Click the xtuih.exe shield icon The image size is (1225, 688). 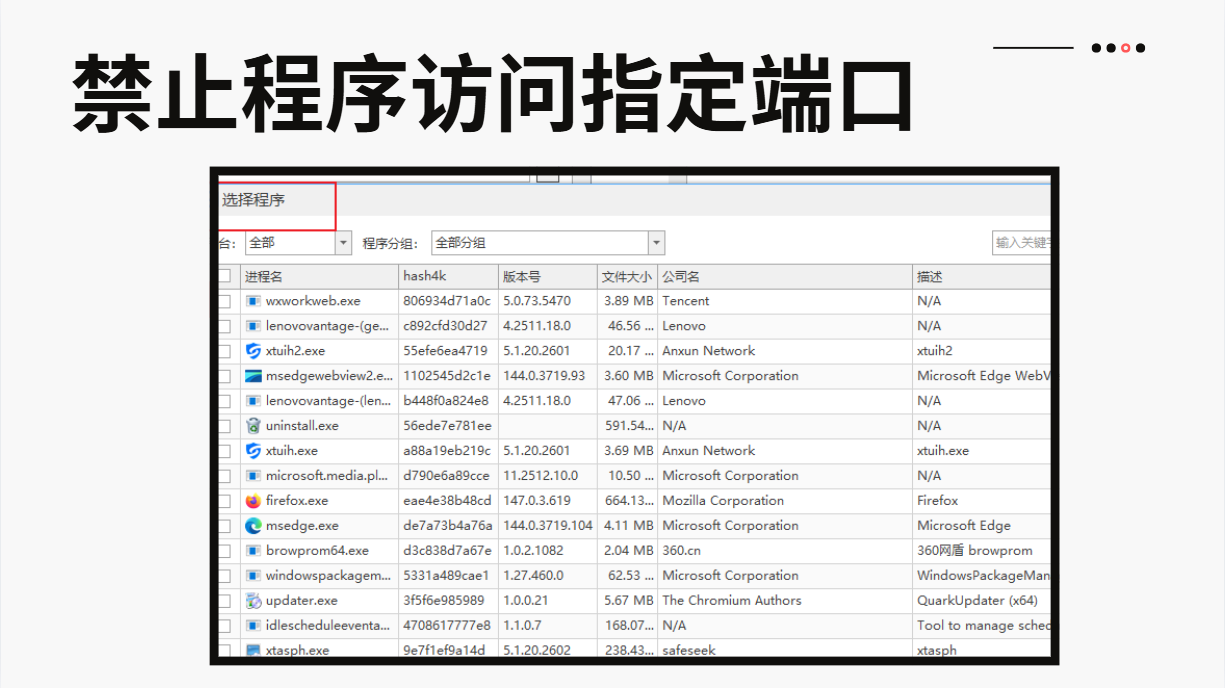point(253,451)
